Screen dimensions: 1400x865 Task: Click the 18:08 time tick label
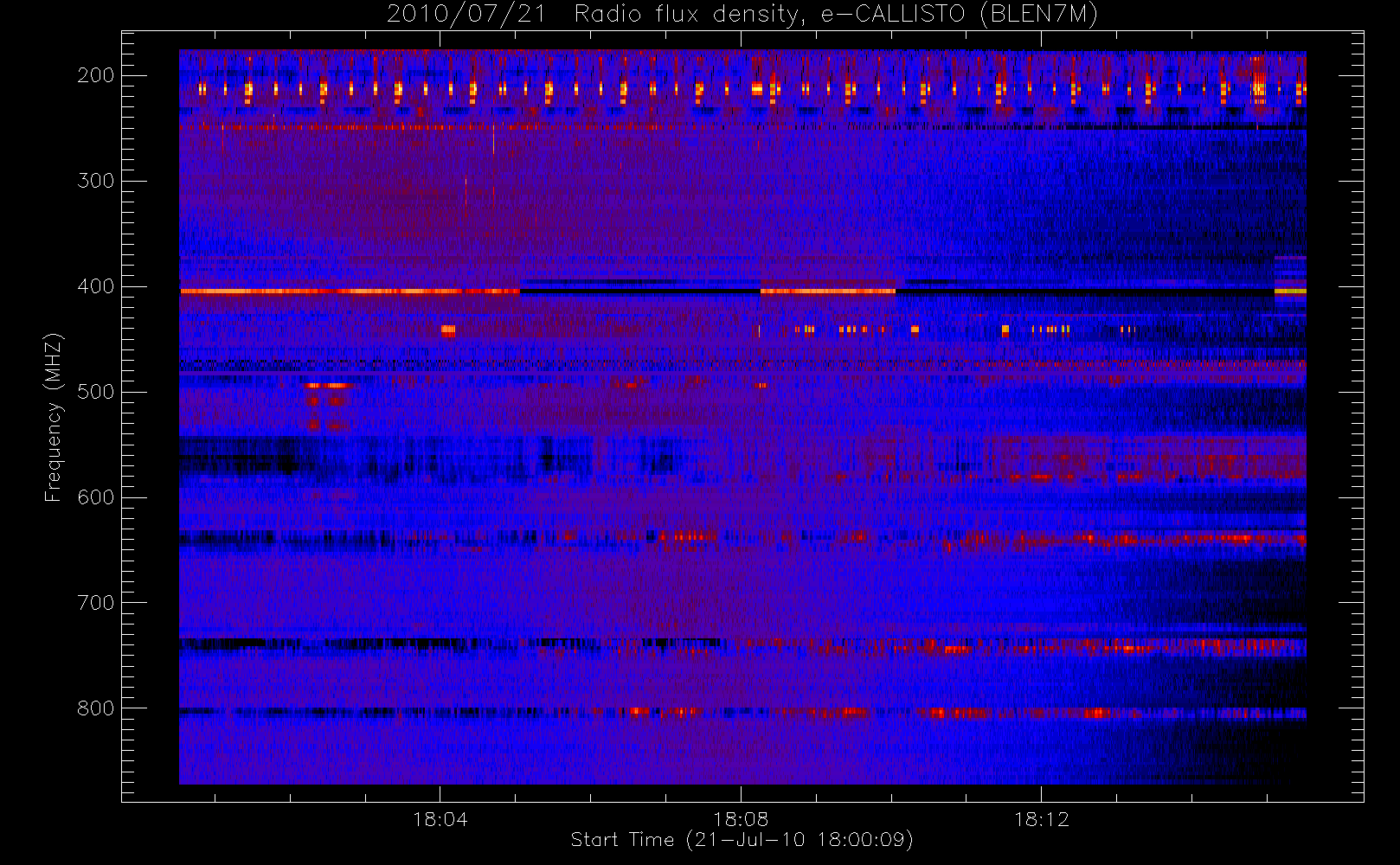pos(741,819)
